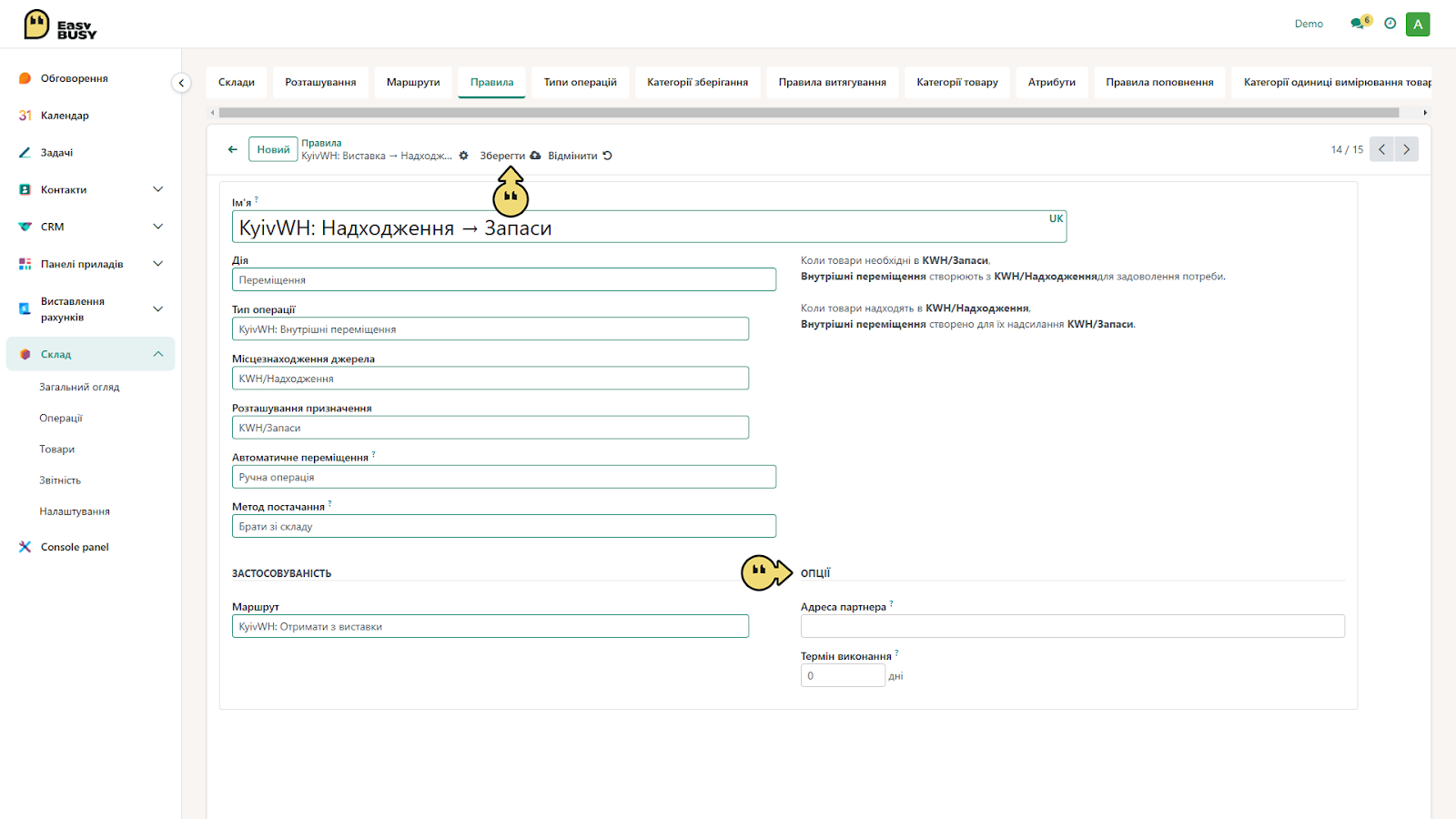Image resolution: width=1456 pixels, height=819 pixels.
Task: Click the Задачі pencil icon
Action: pyautogui.click(x=25, y=153)
